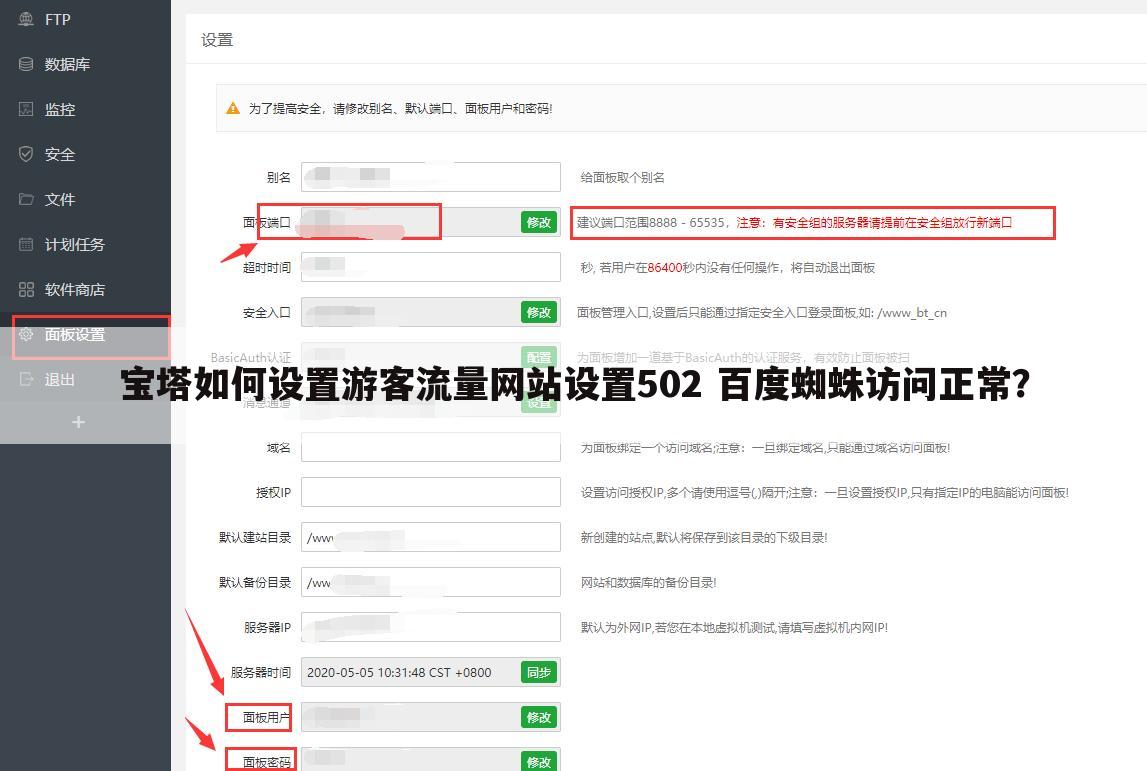The width and height of the screenshot is (1147, 771).
Task: Click the red 86400 seconds value
Action: (665, 268)
